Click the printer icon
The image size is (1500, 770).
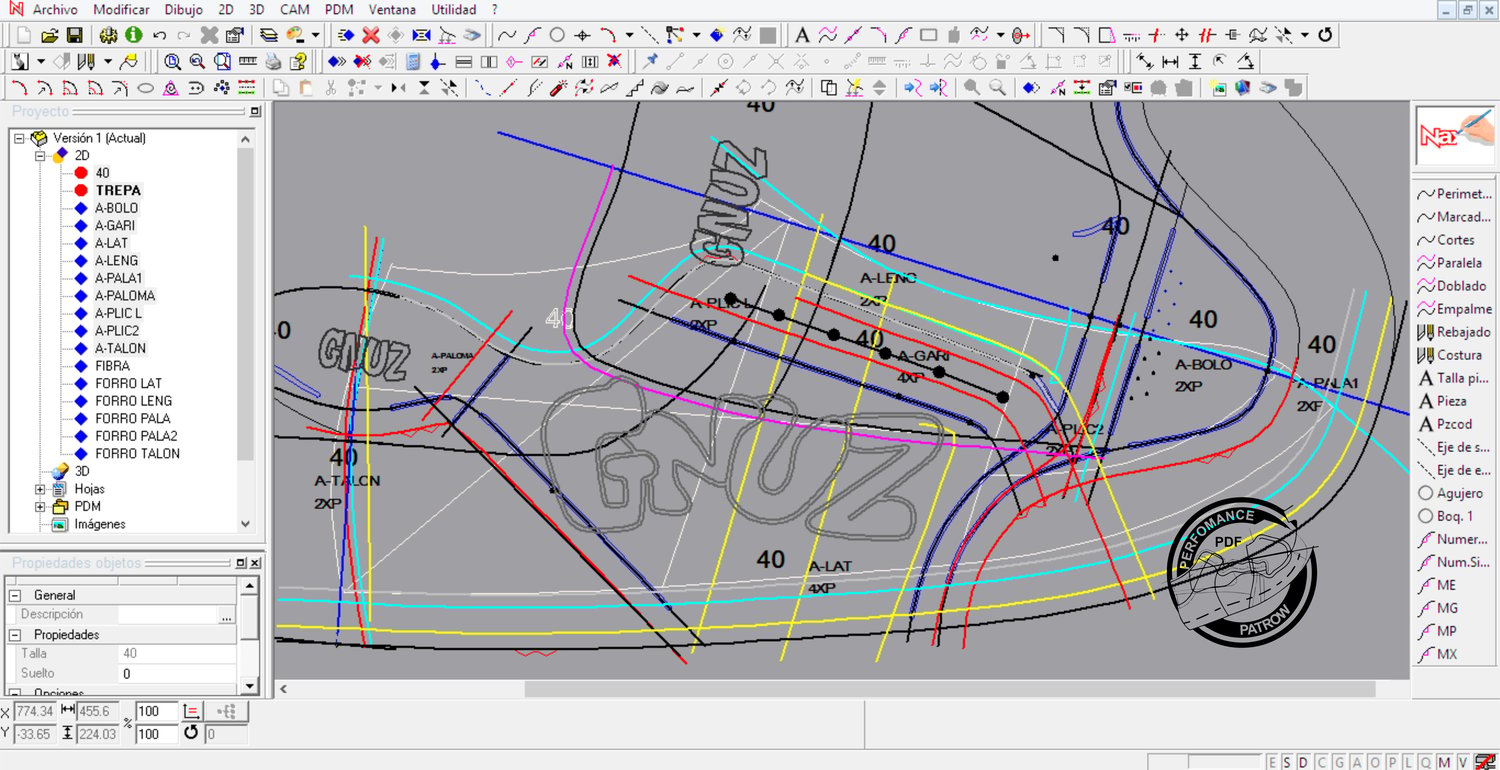point(273,62)
